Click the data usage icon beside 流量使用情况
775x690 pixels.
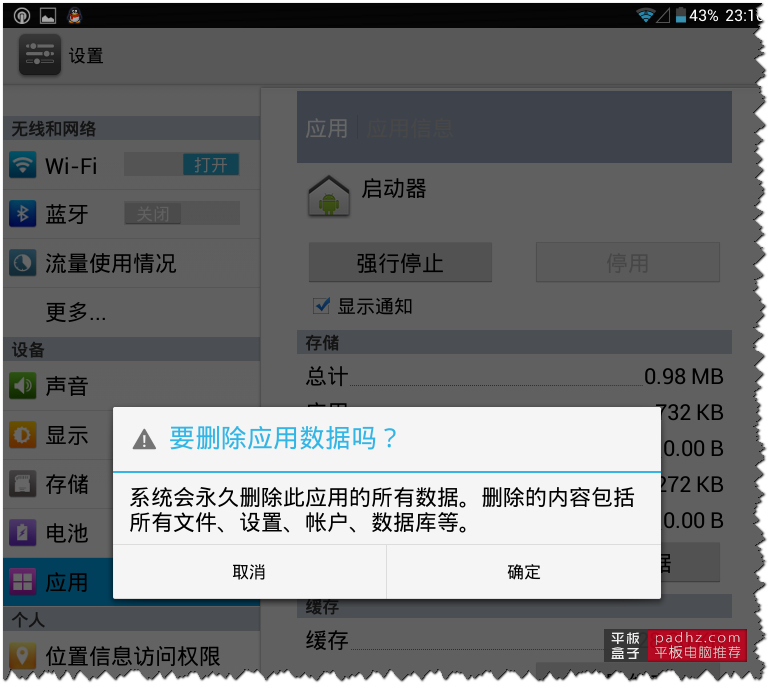[23, 264]
